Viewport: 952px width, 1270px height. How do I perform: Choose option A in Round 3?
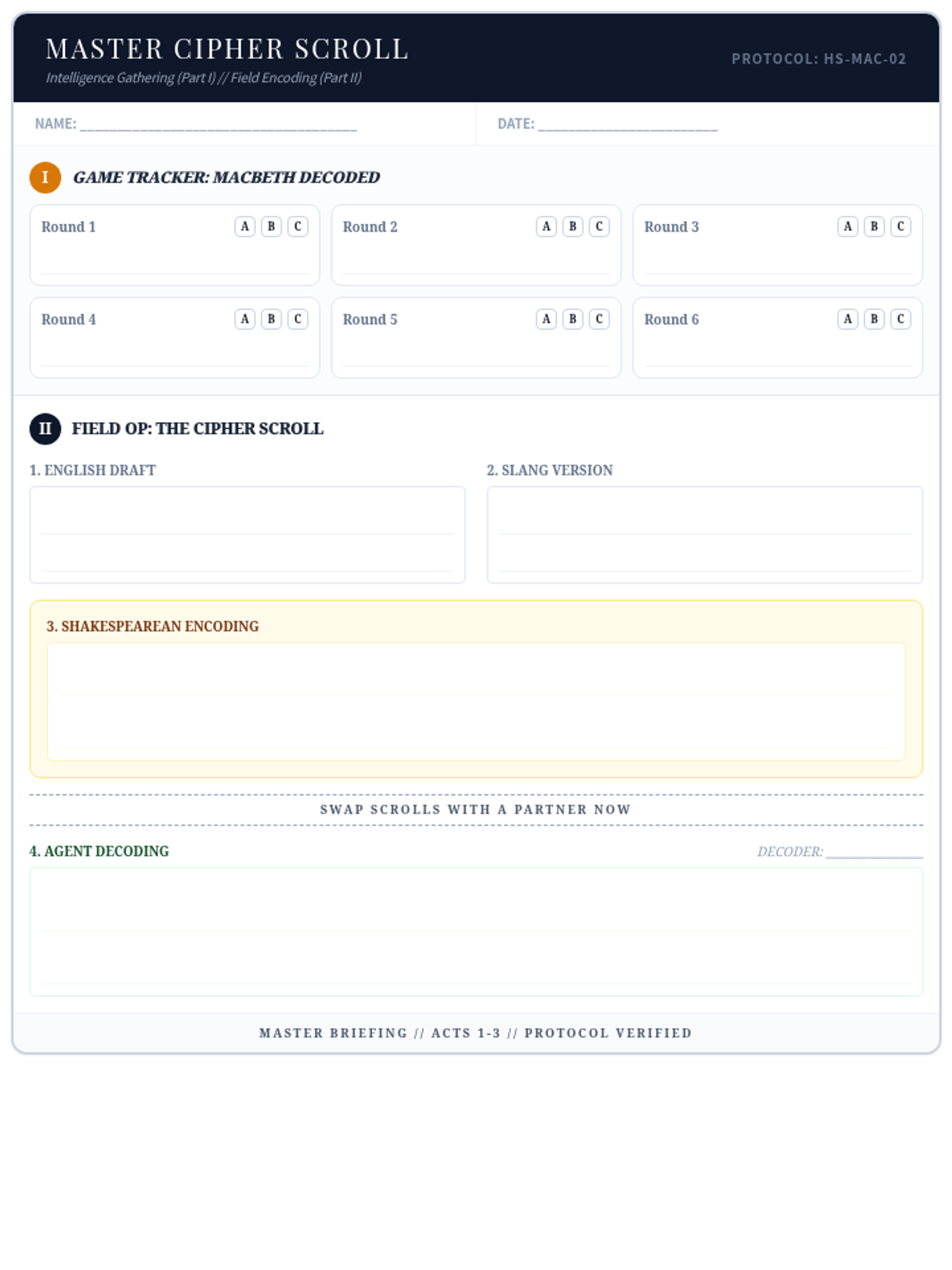coord(847,226)
